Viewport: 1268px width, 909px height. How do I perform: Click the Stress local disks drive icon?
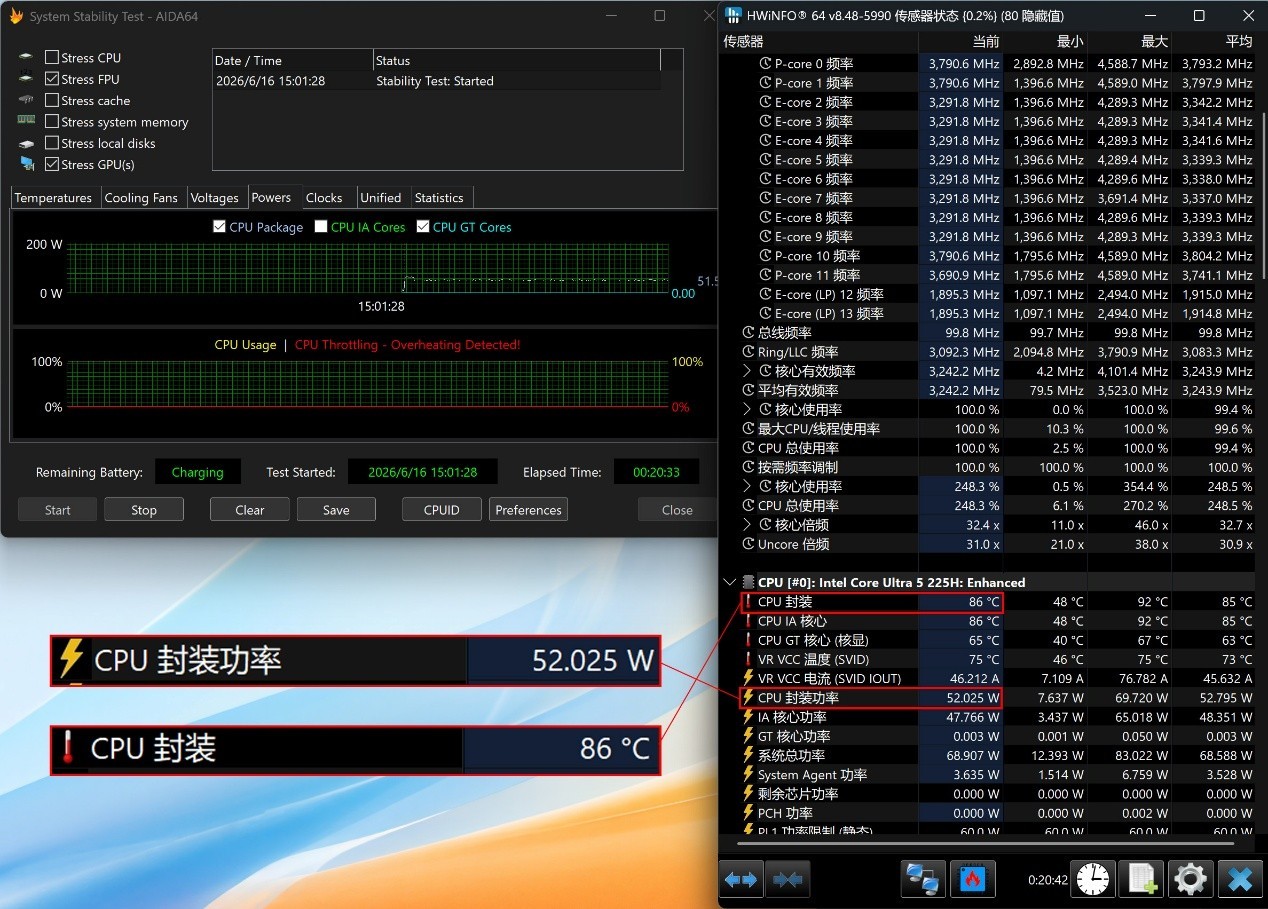point(26,143)
